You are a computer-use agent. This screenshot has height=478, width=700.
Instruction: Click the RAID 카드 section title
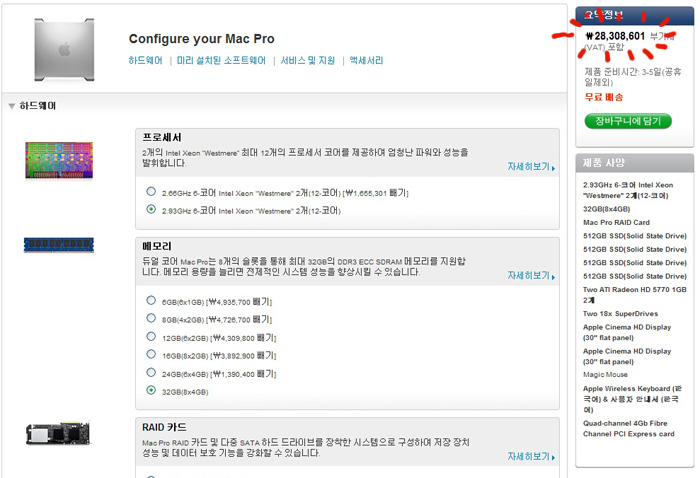click(x=164, y=427)
